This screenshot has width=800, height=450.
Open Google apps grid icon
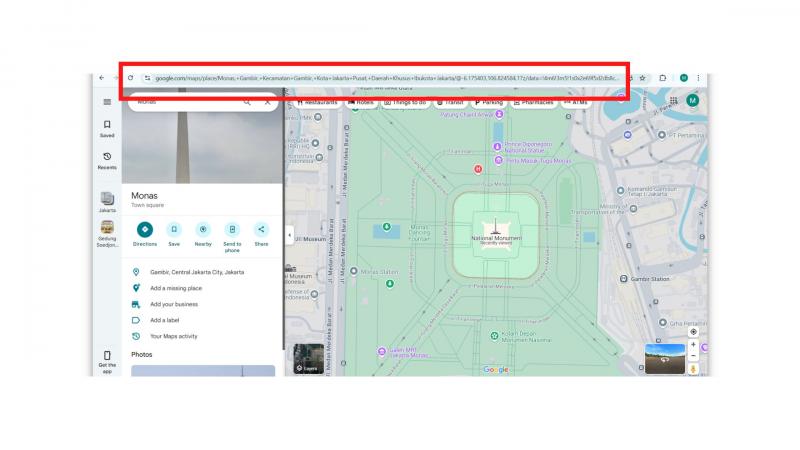[673, 101]
